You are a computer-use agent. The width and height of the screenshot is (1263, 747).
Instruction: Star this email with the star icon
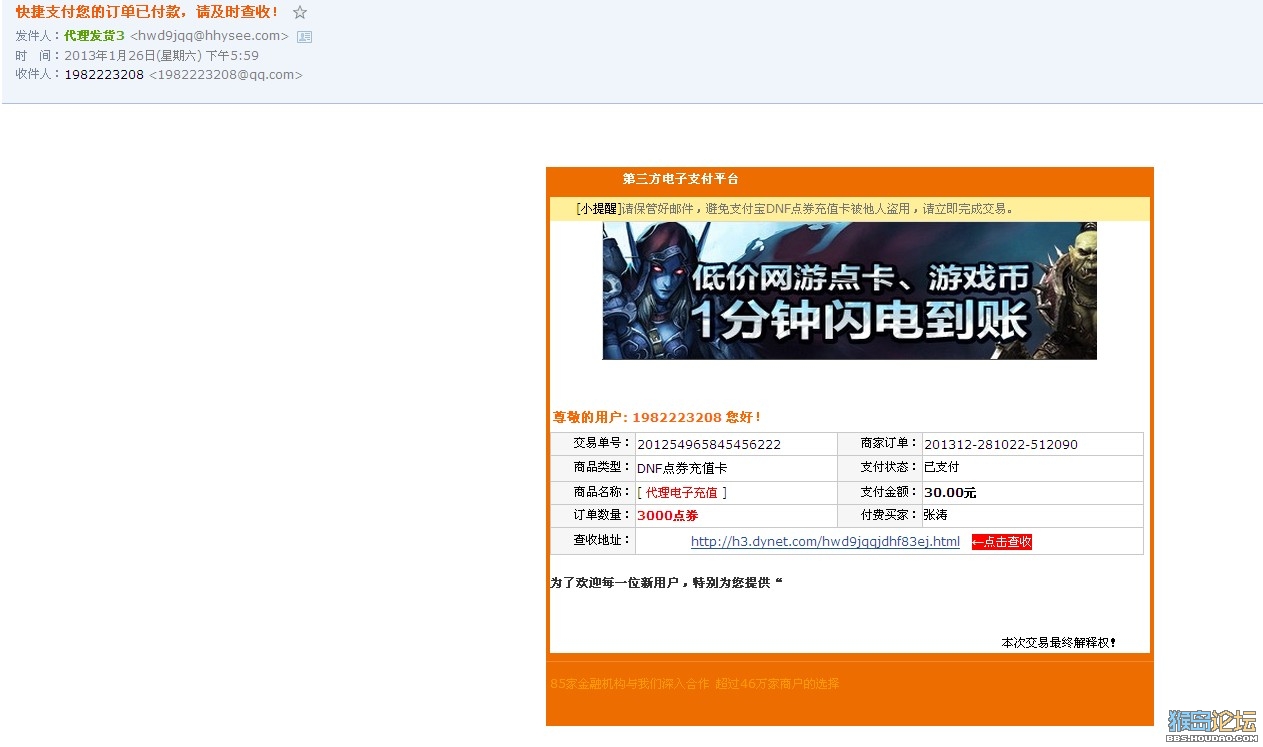click(300, 13)
